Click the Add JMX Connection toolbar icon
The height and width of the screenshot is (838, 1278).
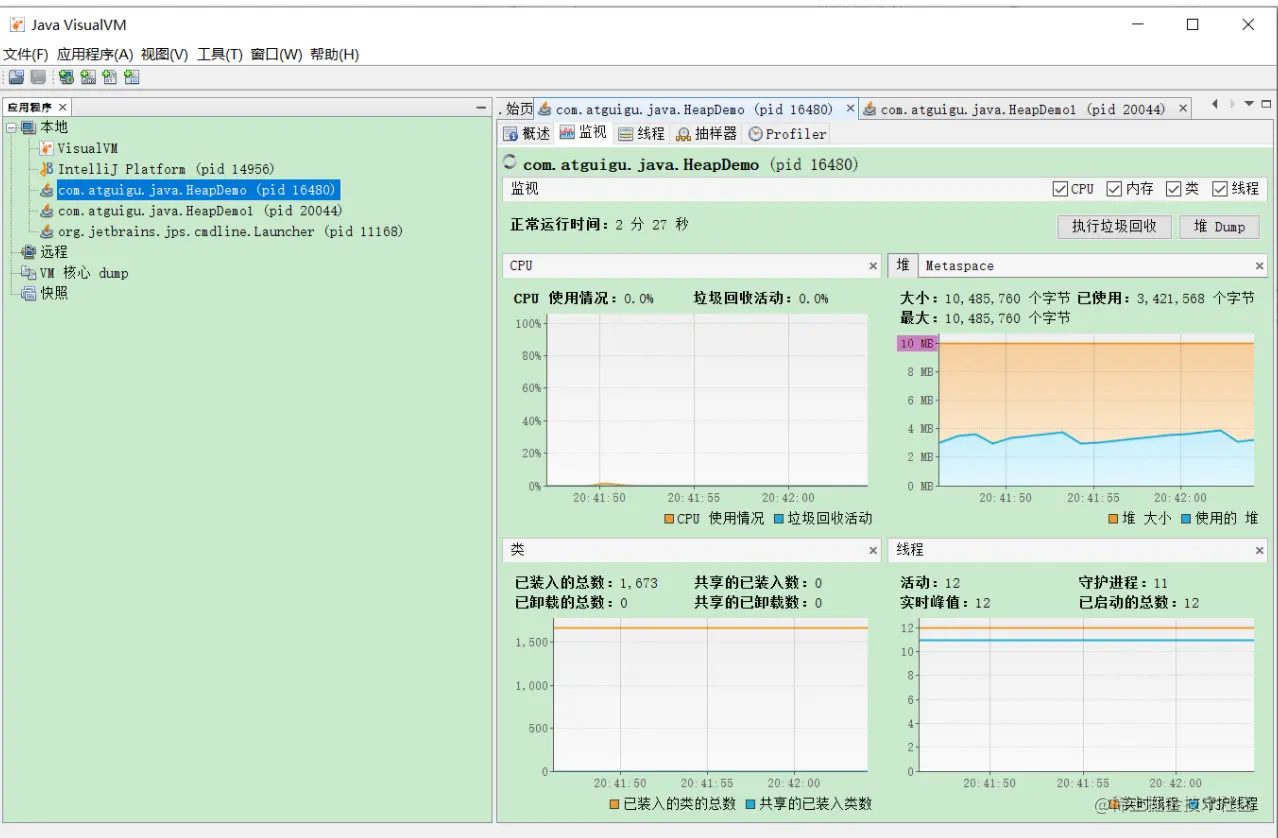pos(88,77)
